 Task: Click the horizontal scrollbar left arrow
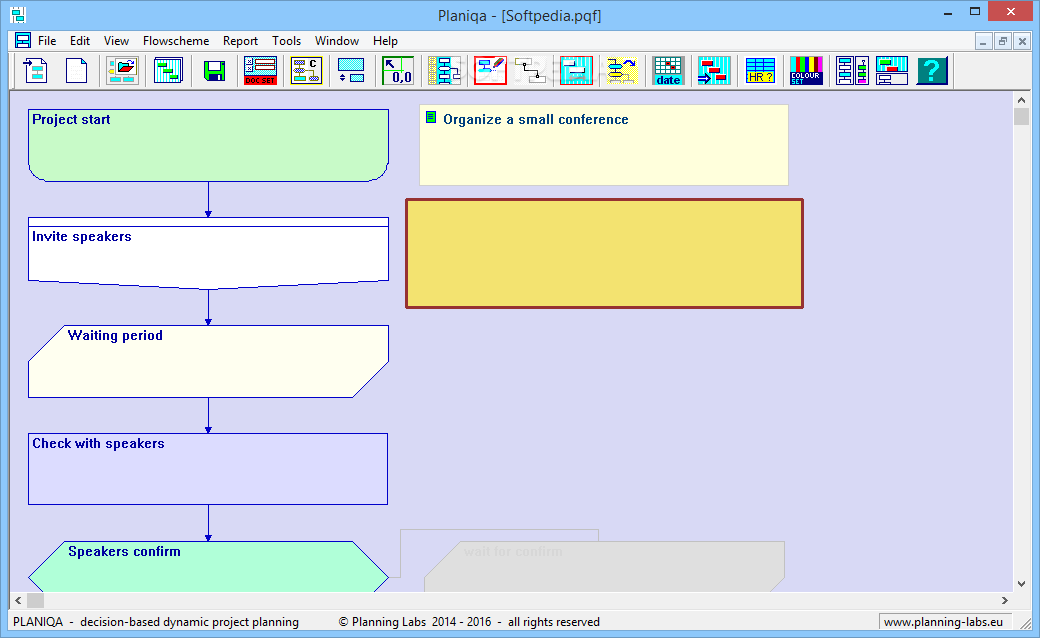18,600
